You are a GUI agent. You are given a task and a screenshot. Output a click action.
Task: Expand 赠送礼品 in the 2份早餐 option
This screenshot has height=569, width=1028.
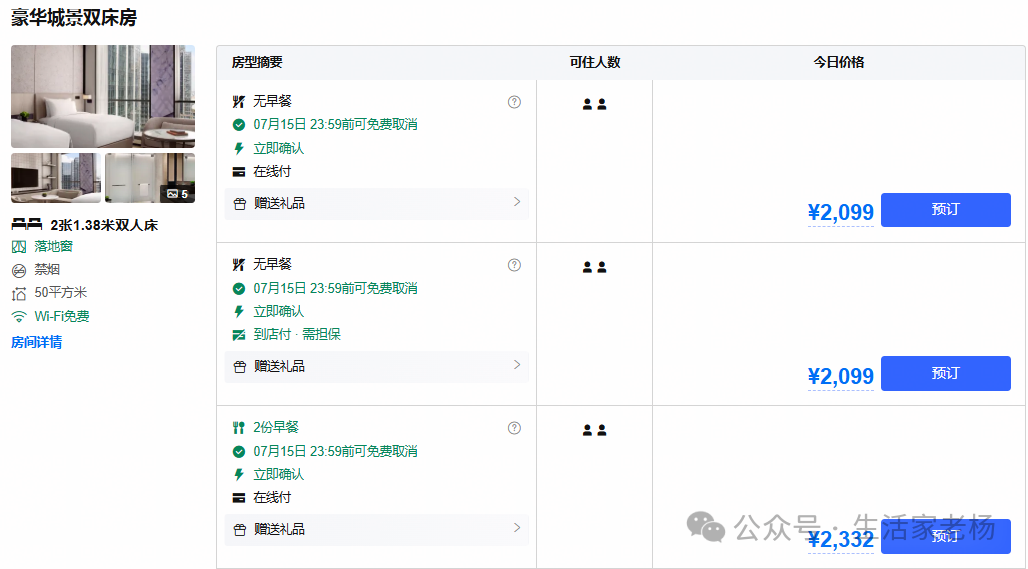coord(377,530)
